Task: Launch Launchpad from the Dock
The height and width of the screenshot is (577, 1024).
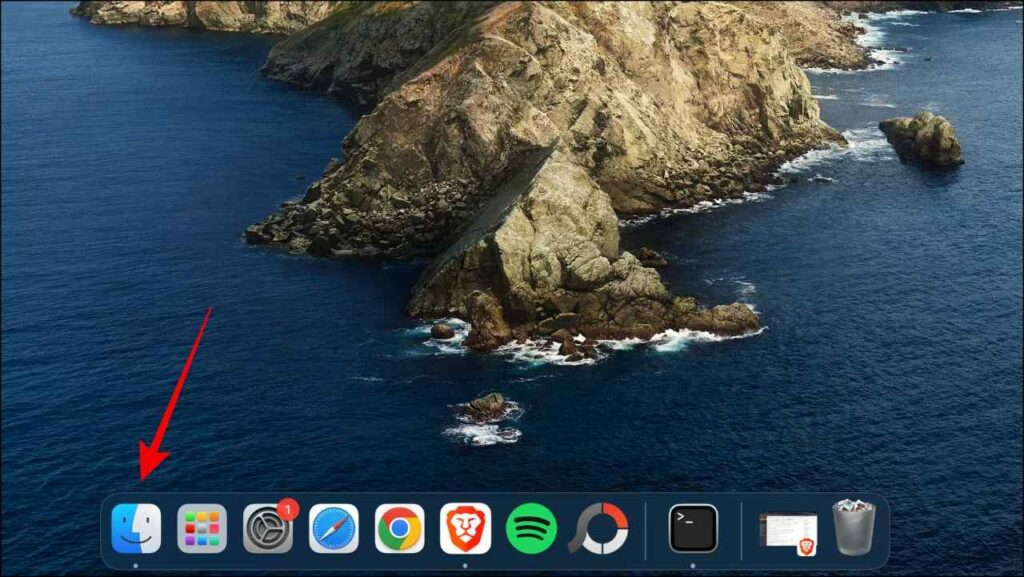Action: tap(202, 528)
